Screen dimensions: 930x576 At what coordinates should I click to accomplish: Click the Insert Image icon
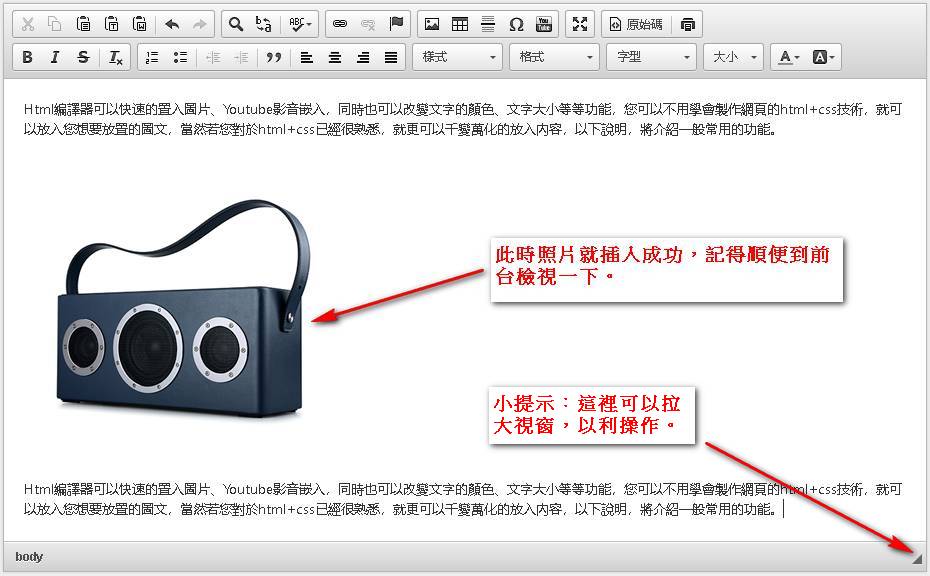tap(432, 24)
